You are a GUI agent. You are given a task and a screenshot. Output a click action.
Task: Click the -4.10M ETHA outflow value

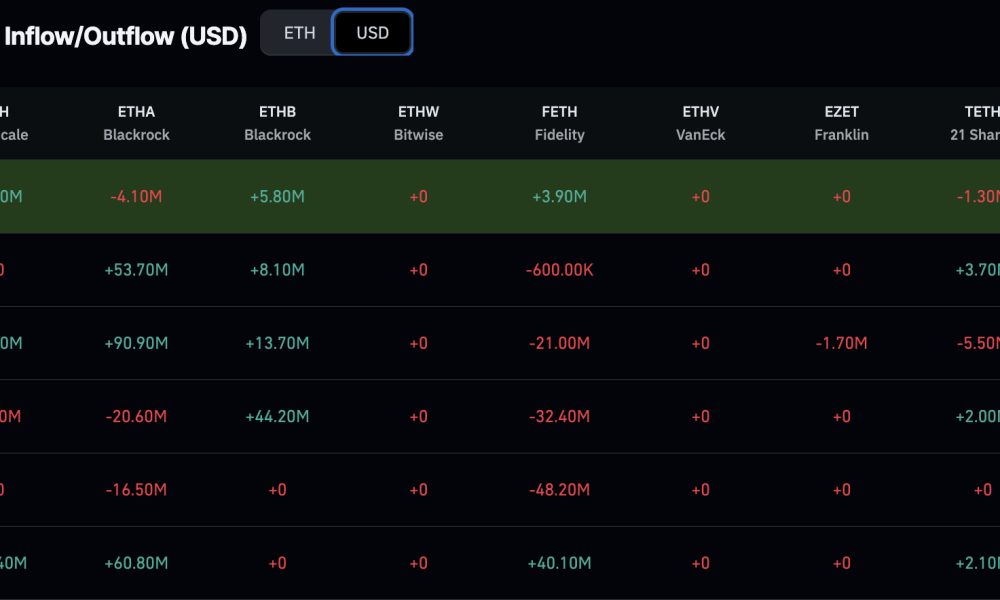[136, 197]
